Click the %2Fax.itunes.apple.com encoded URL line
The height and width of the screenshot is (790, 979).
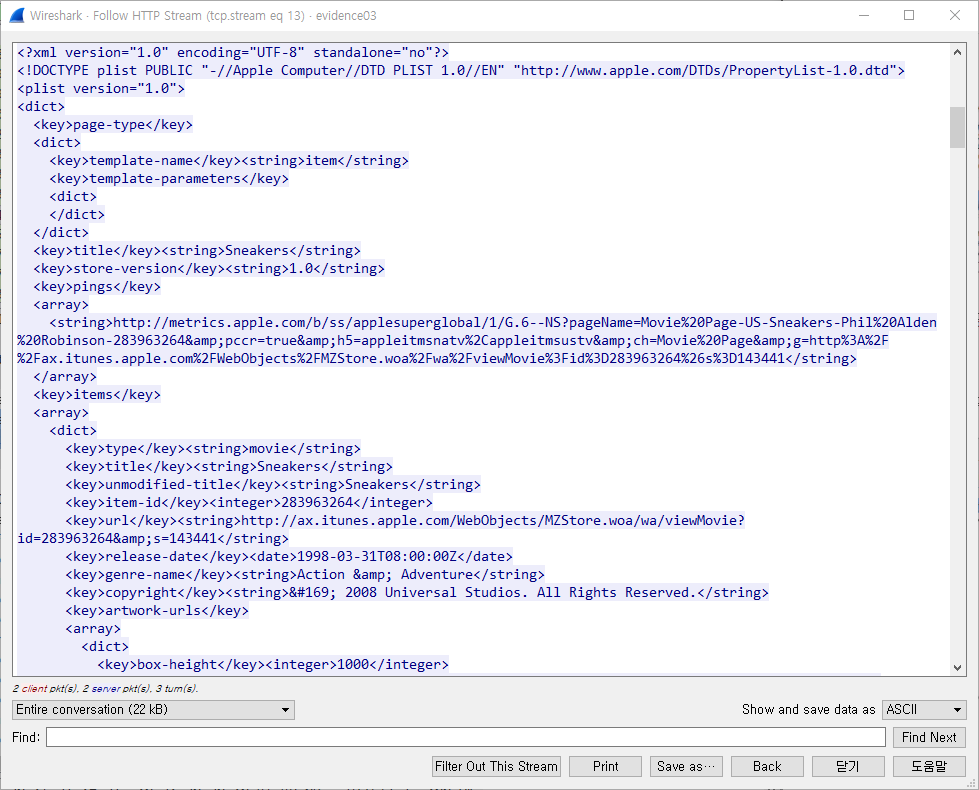tap(437, 358)
